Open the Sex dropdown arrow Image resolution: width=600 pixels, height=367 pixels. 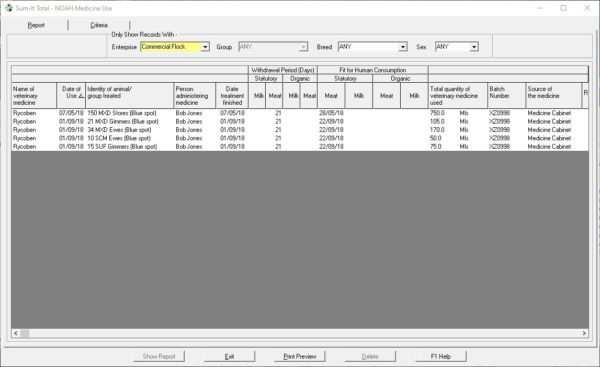tap(474, 47)
